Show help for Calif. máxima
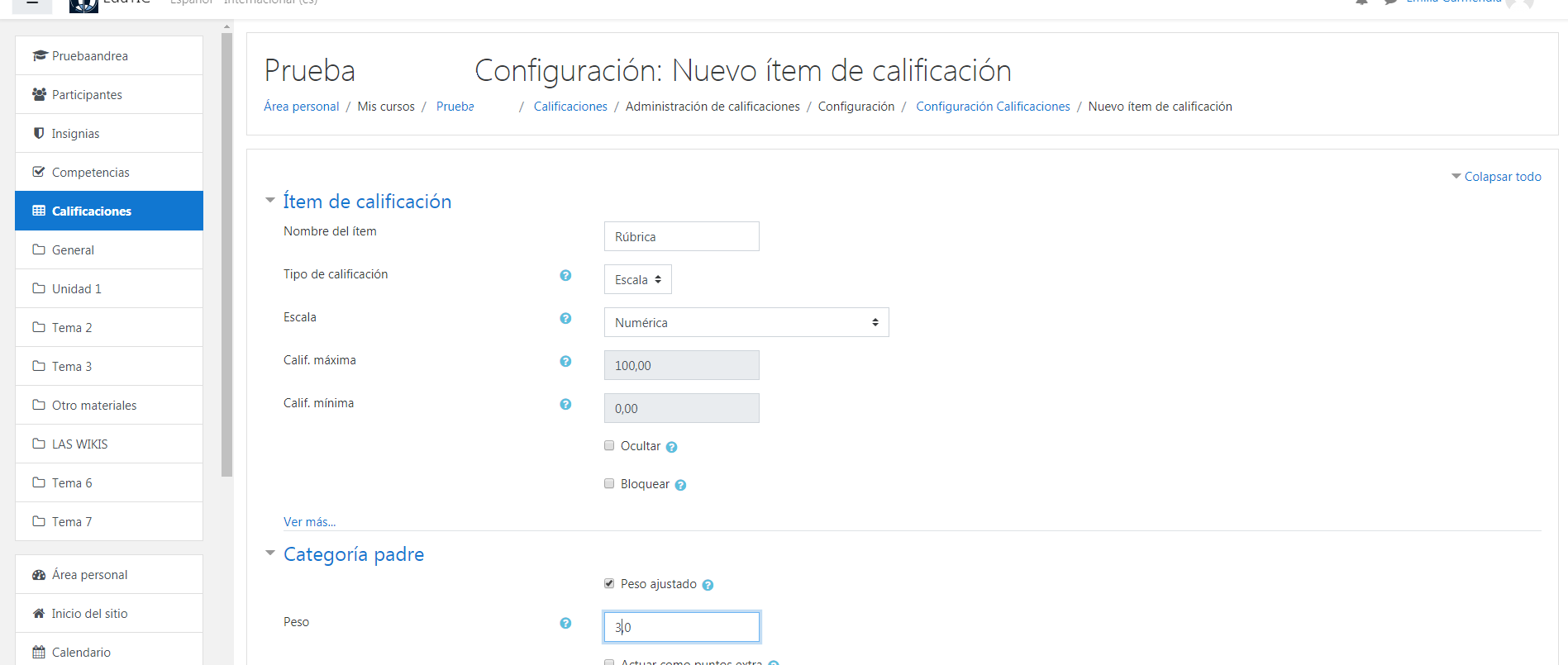1568x665 pixels. pyautogui.click(x=565, y=361)
